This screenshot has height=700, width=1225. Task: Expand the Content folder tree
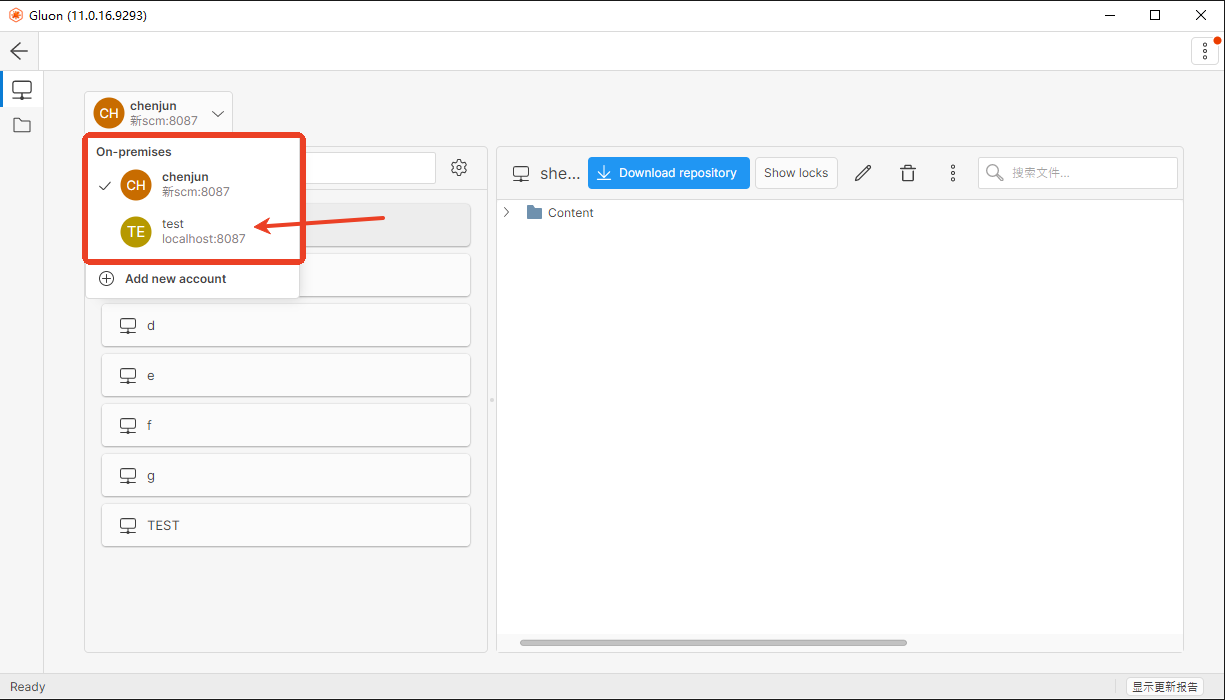click(x=507, y=212)
